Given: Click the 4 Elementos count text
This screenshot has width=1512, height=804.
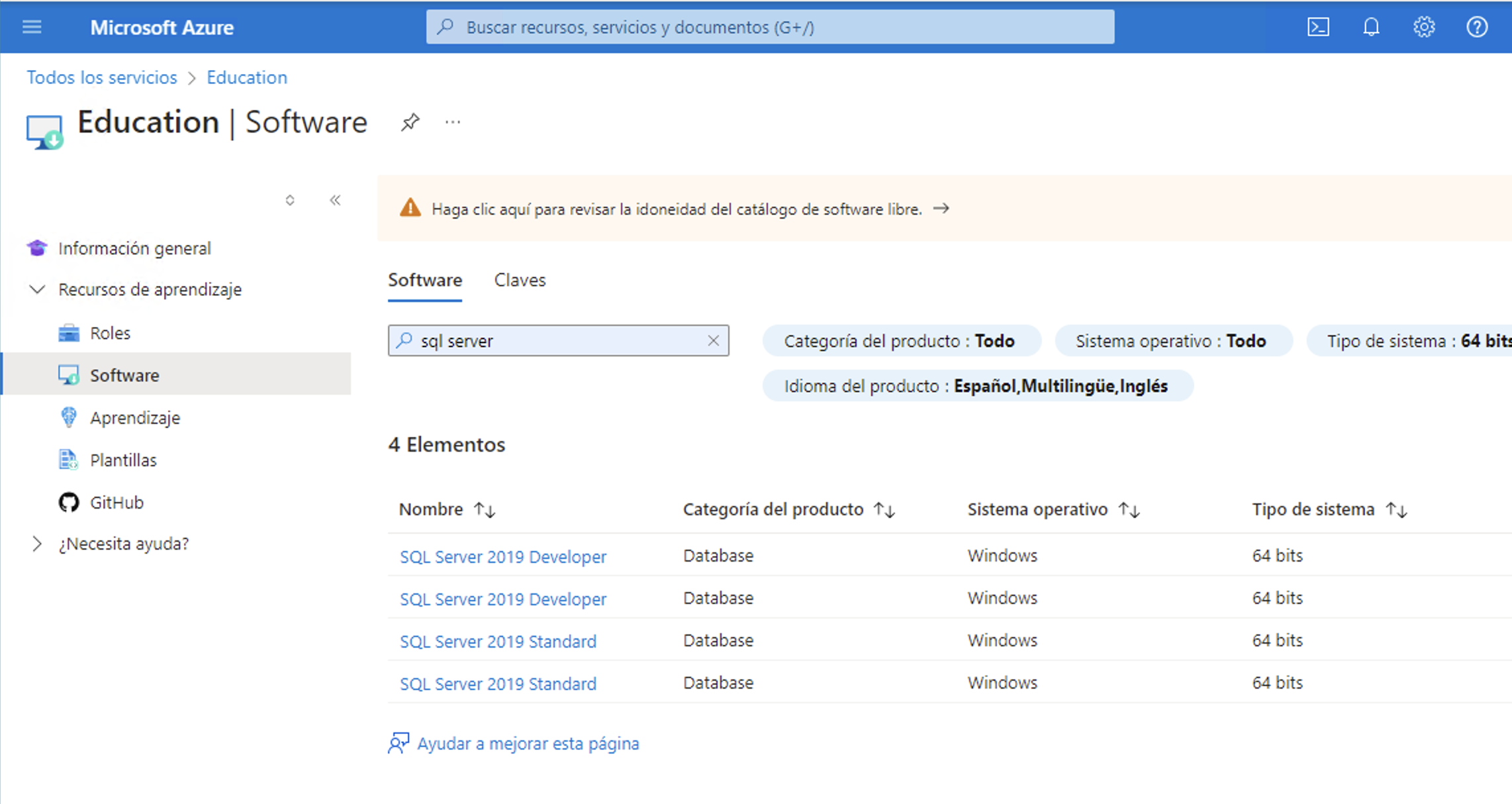Looking at the screenshot, I should point(447,444).
